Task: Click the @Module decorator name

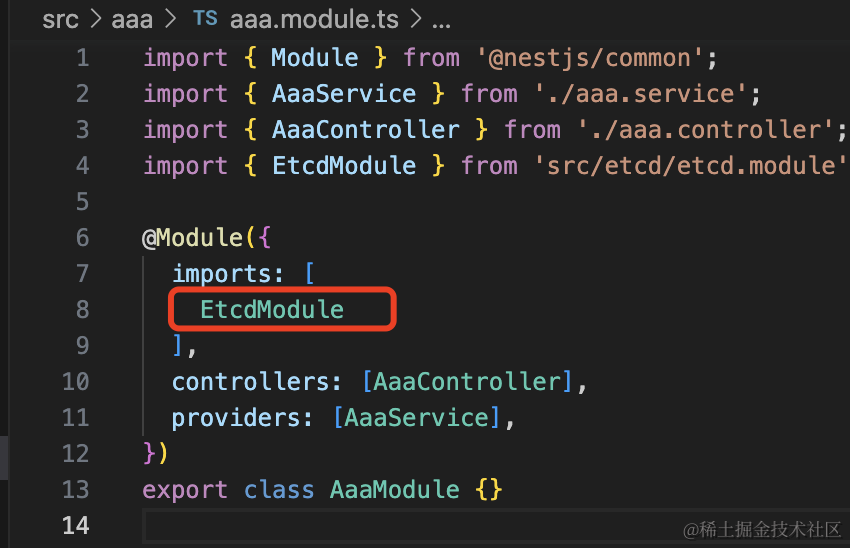Action: (200, 238)
